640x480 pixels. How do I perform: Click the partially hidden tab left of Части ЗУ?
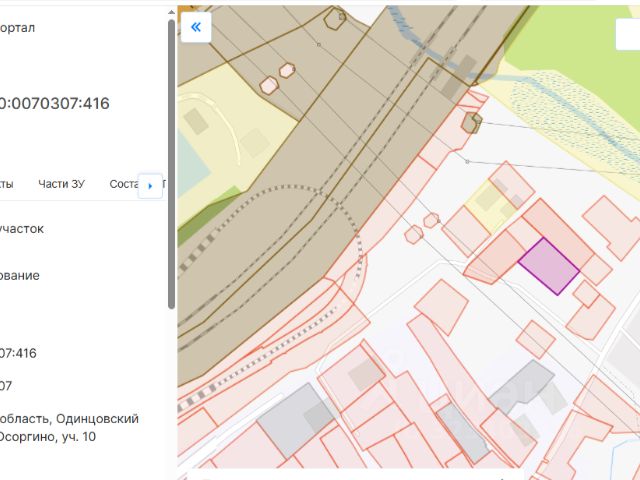(x=6, y=184)
